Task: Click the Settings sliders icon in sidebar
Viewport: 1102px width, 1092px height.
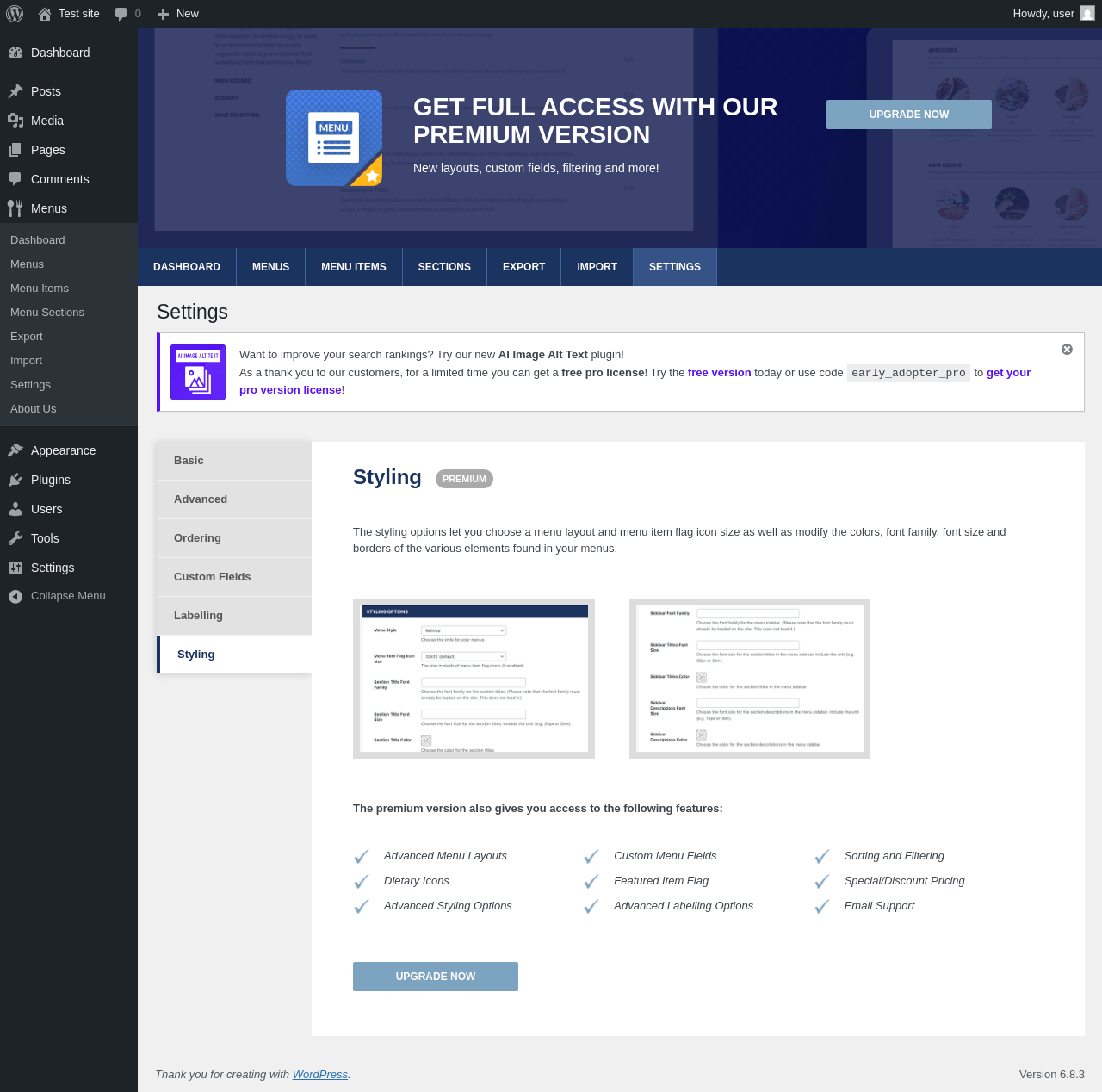Action: click(15, 568)
